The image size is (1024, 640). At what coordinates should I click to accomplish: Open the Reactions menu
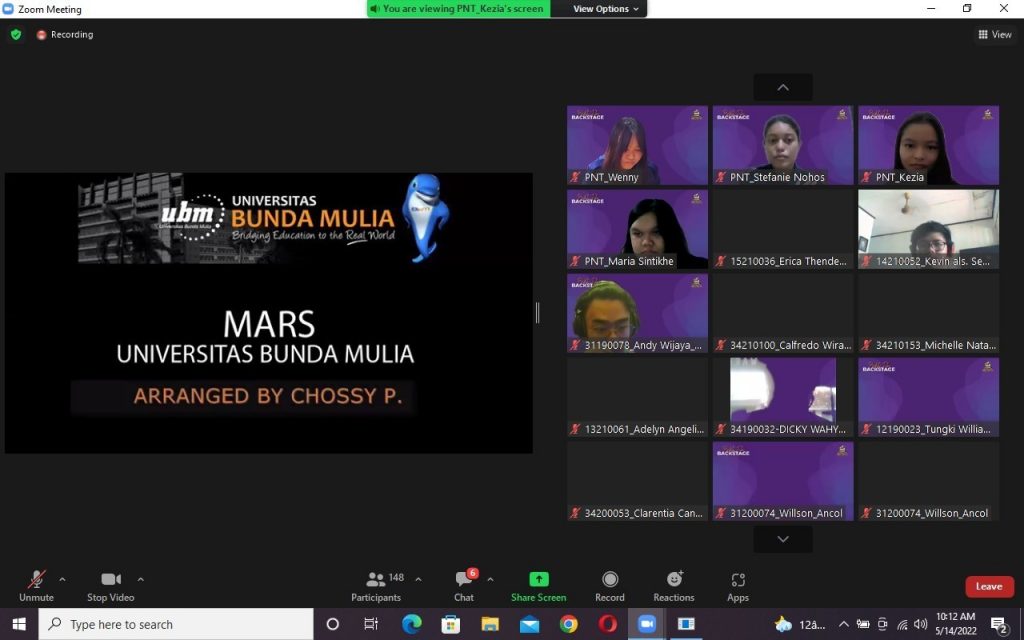(674, 586)
